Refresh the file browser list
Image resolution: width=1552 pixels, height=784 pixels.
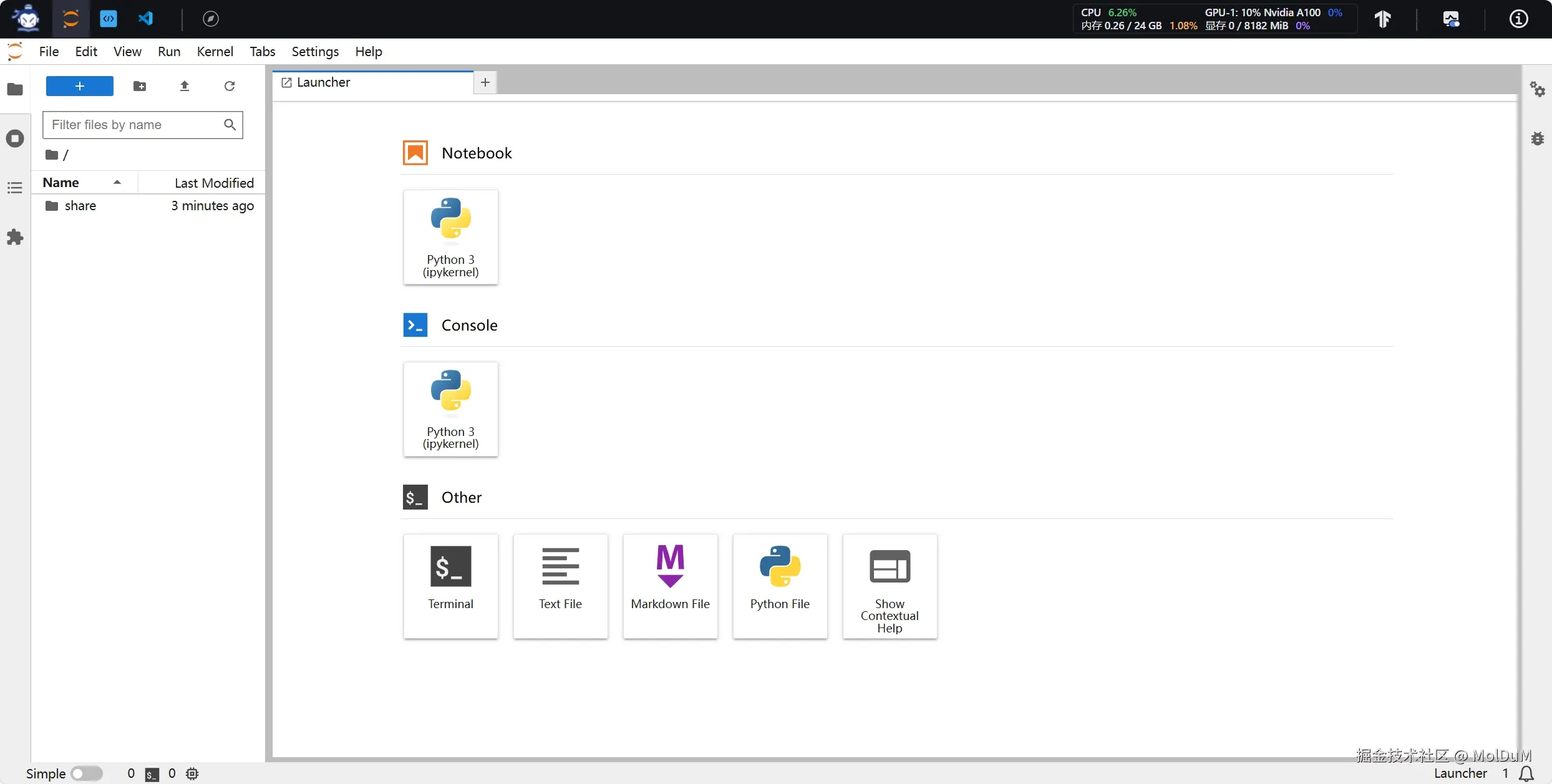(x=230, y=86)
